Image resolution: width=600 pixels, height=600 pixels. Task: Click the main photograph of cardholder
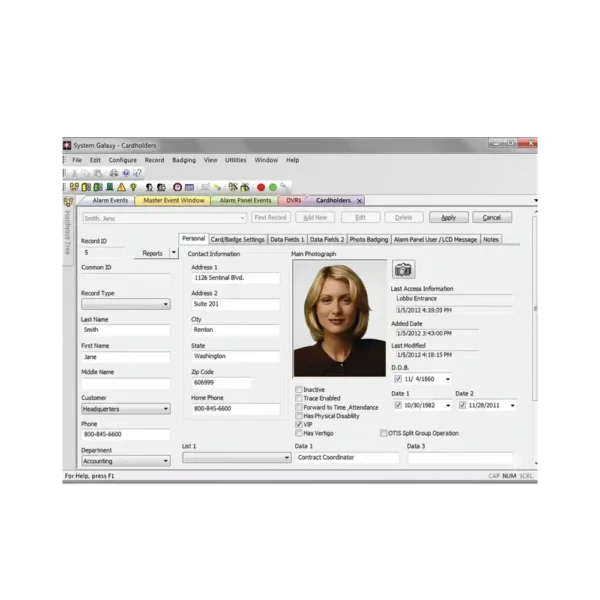point(340,319)
